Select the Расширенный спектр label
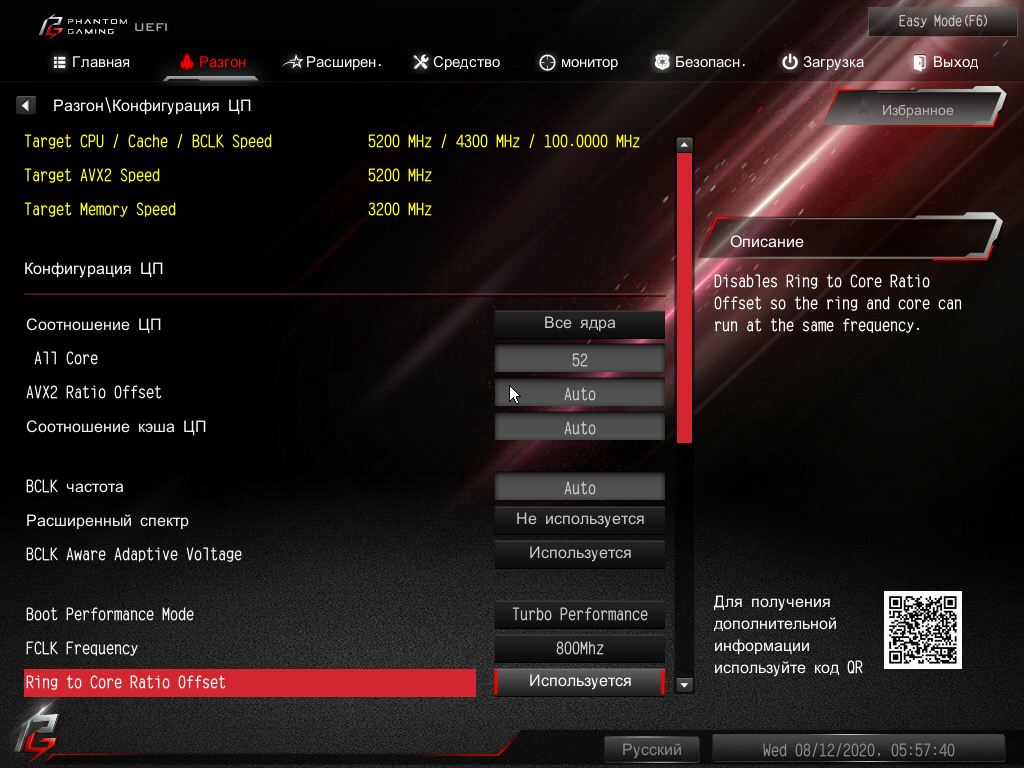The height and width of the screenshot is (768, 1024). [x=107, y=520]
